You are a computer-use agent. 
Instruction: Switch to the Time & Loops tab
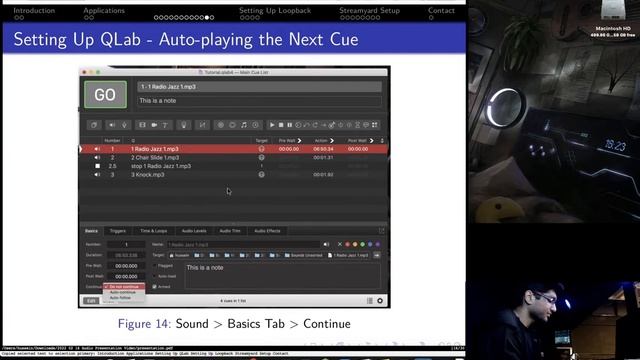point(153,231)
